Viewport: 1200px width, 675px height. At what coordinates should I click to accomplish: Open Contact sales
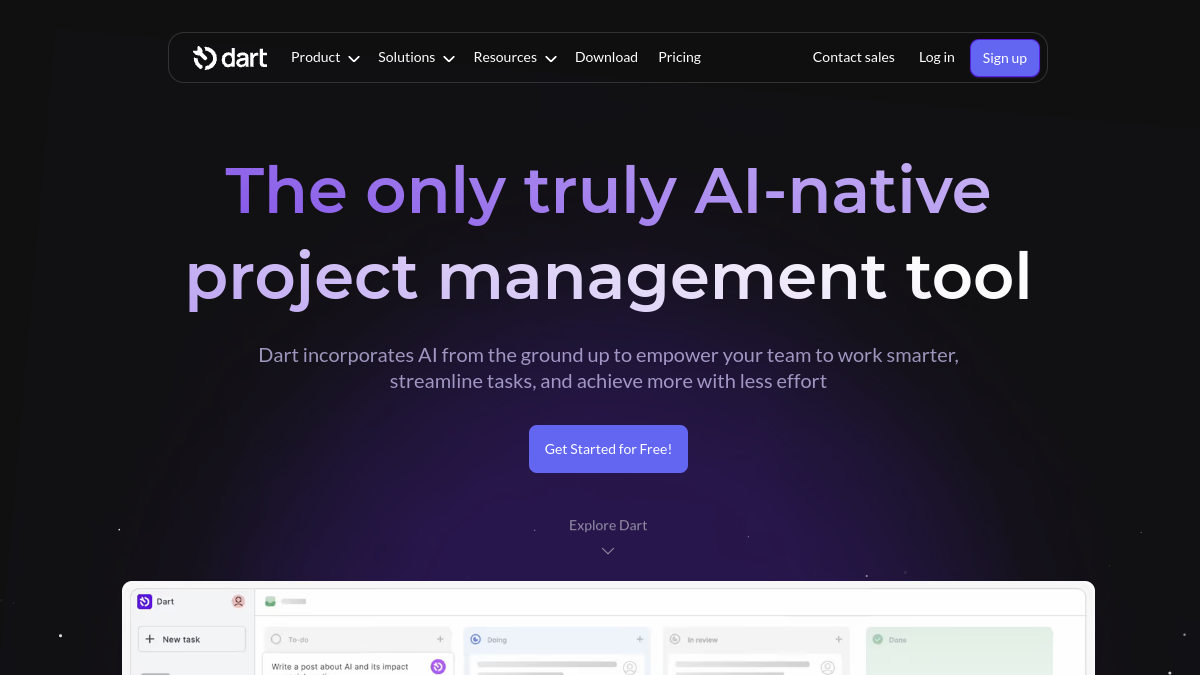click(854, 58)
